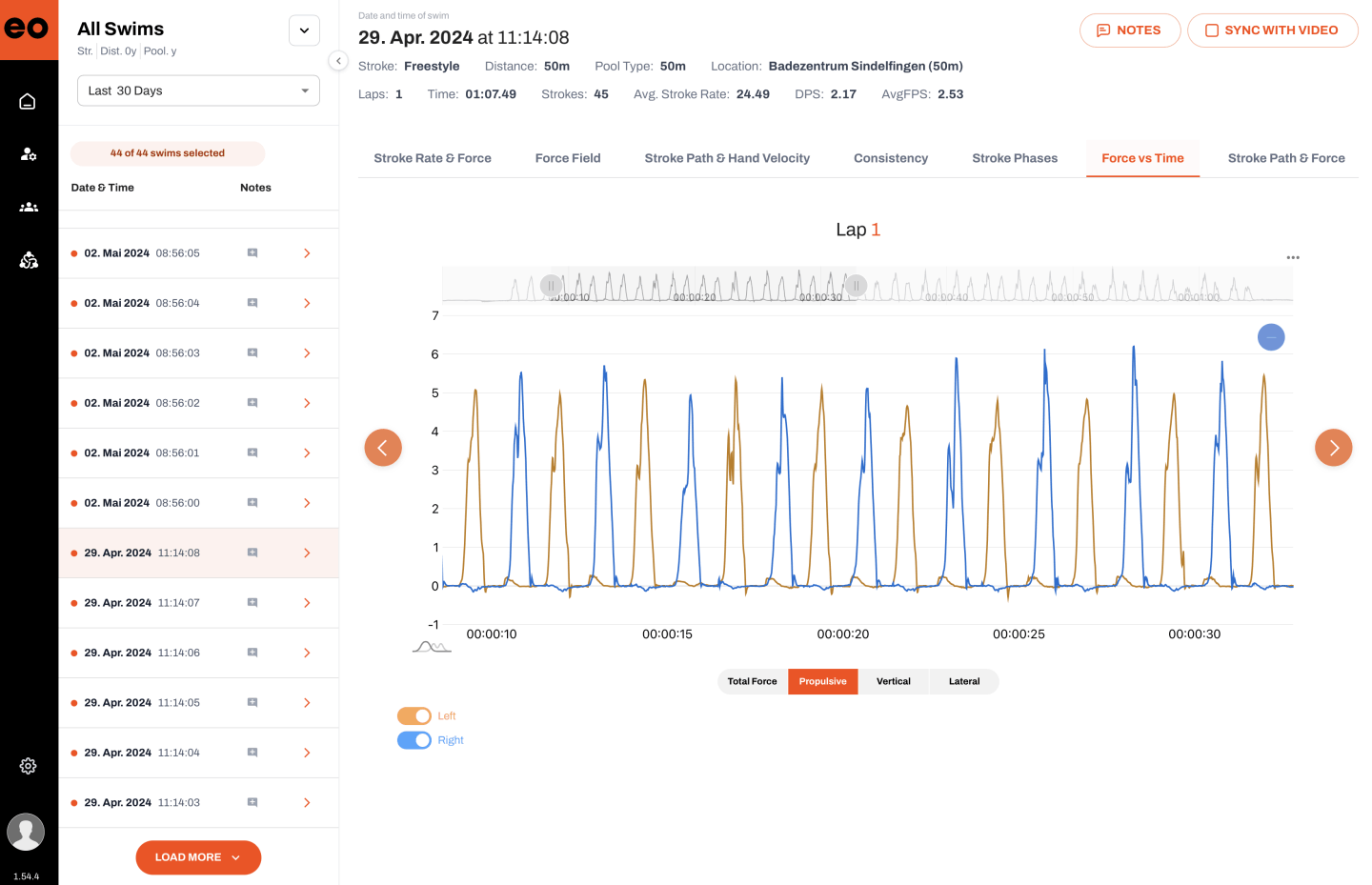The height and width of the screenshot is (885, 1372).
Task: Go to the next lap arrow
Action: click(x=1334, y=448)
